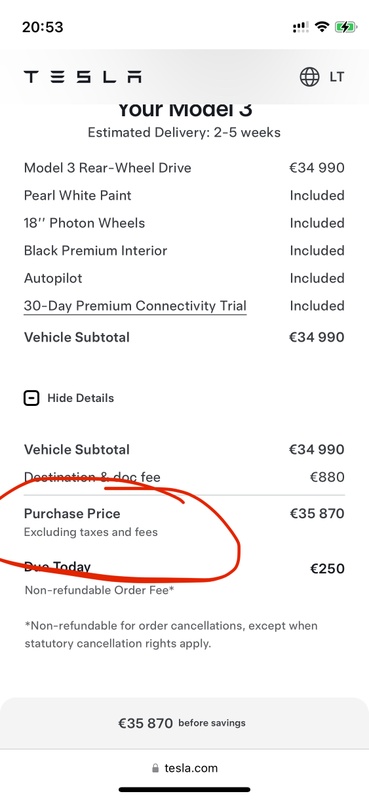369x800 pixels.
Task: Select the Purchase Price row
Action: click(184, 521)
